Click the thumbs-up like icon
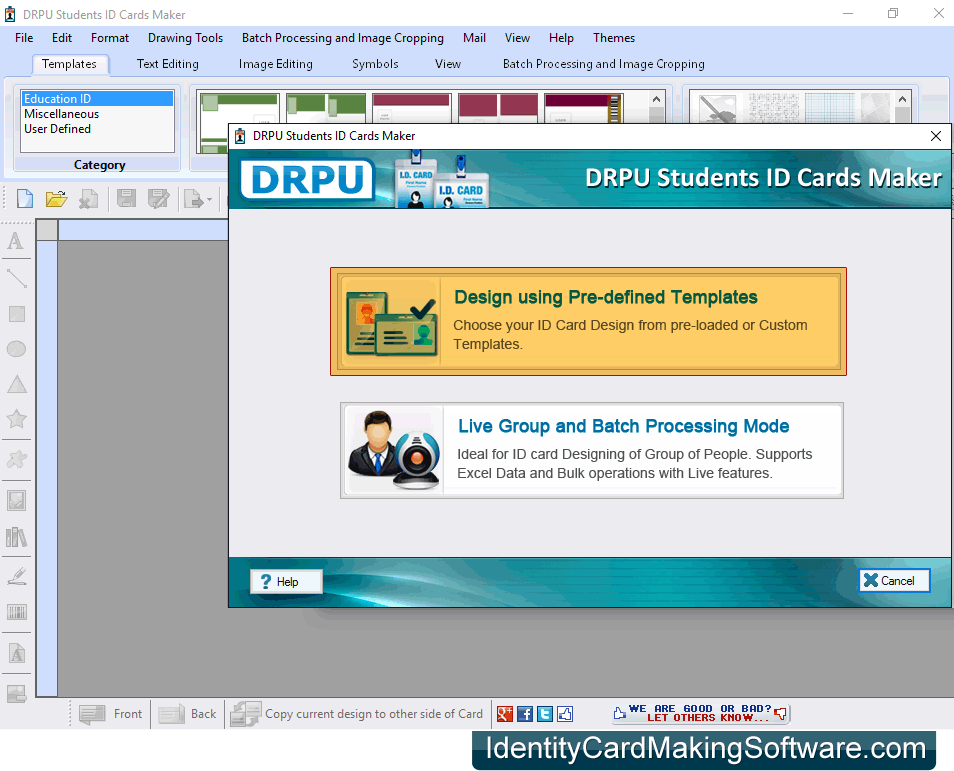The width and height of the screenshot is (954, 771). pos(565,714)
